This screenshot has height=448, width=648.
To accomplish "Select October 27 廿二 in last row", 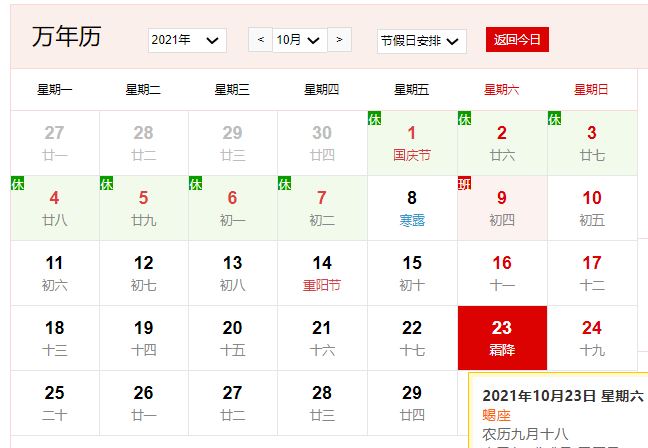I will [233, 403].
